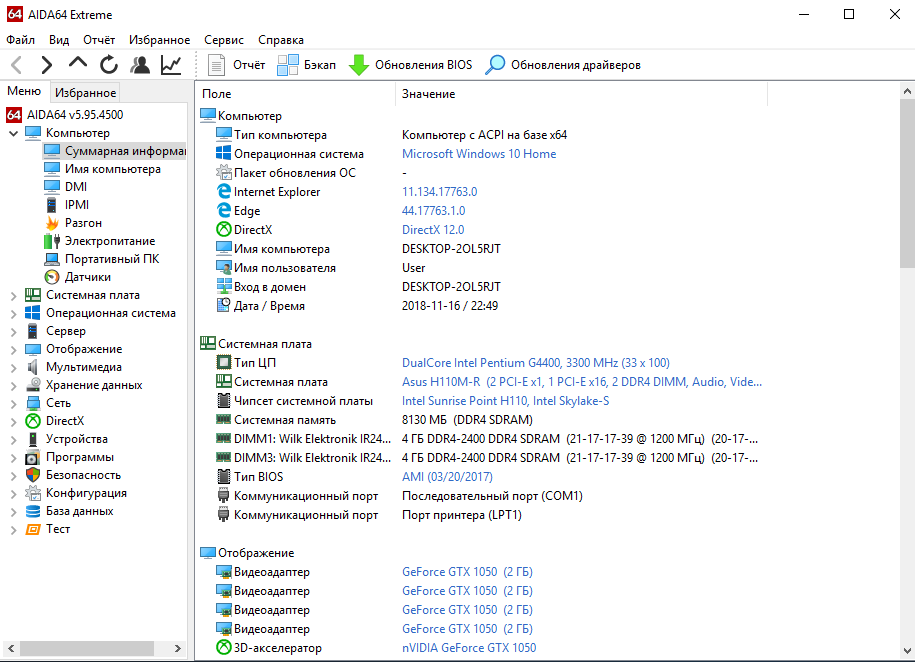Select the Электропитание tree item
Image resolution: width=915 pixels, height=662 pixels.
(x=100, y=241)
